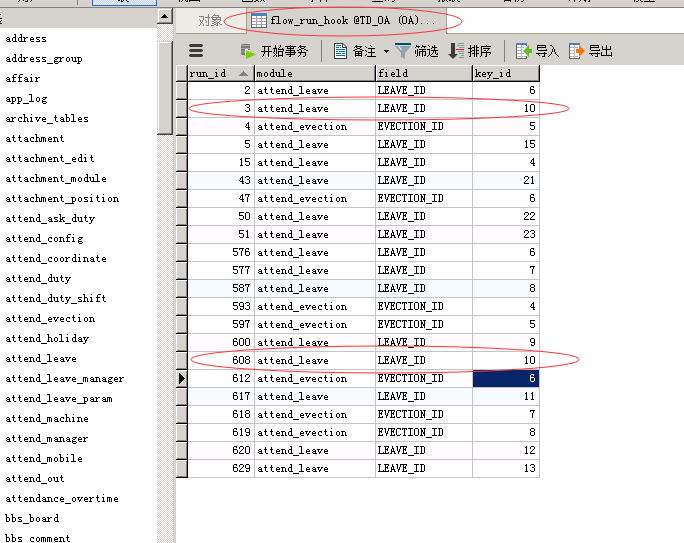The image size is (684, 543).
Task: Select the attend_leave table in the sidebar
Action: click(x=41, y=359)
